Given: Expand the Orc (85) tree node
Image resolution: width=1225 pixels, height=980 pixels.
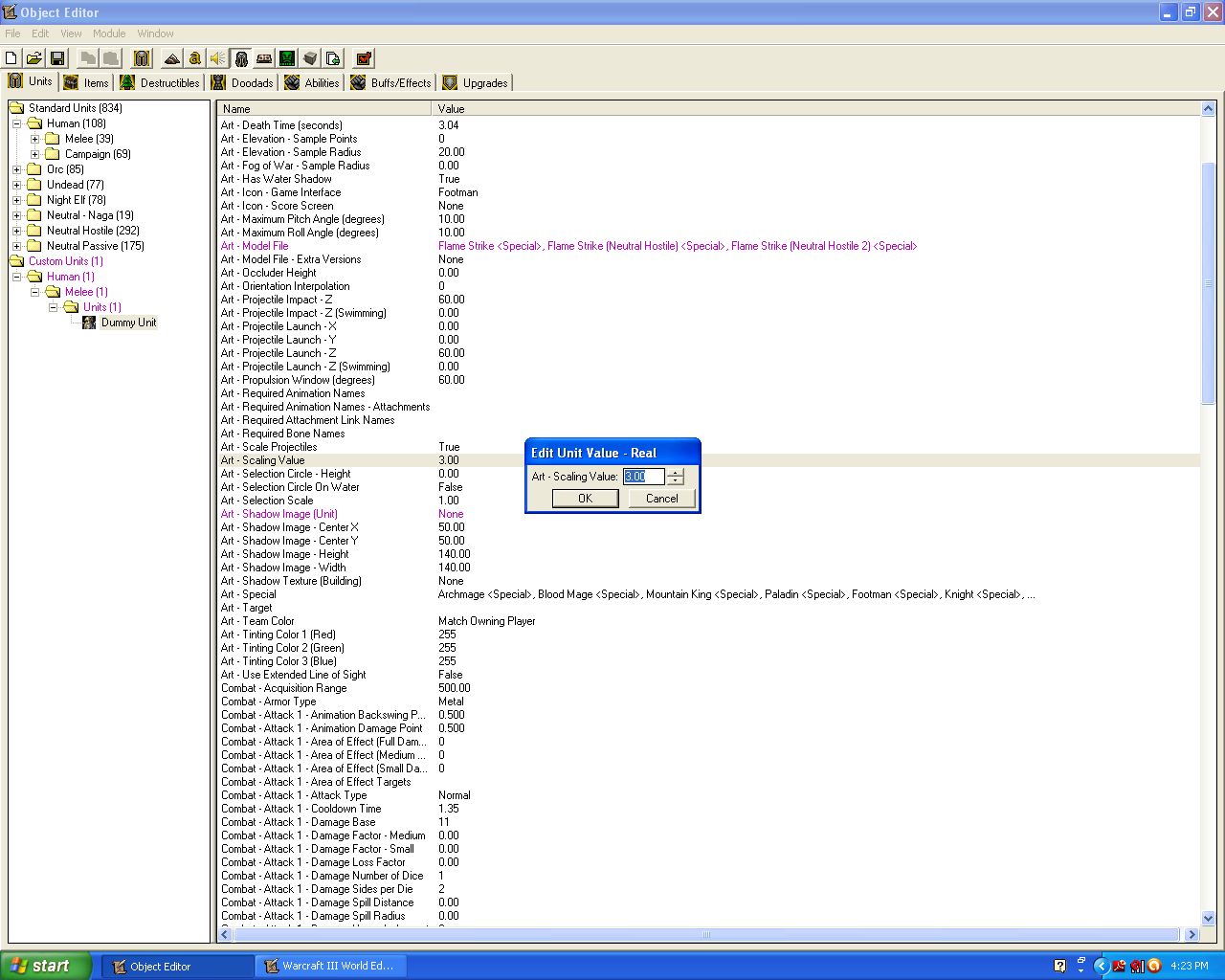Looking at the screenshot, I should click(16, 169).
